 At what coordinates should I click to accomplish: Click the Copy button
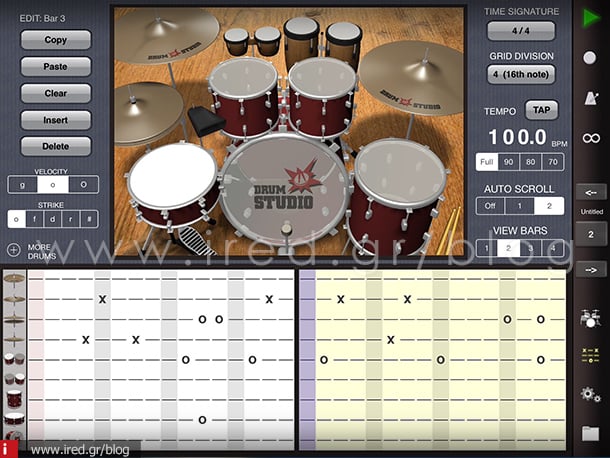(56, 40)
